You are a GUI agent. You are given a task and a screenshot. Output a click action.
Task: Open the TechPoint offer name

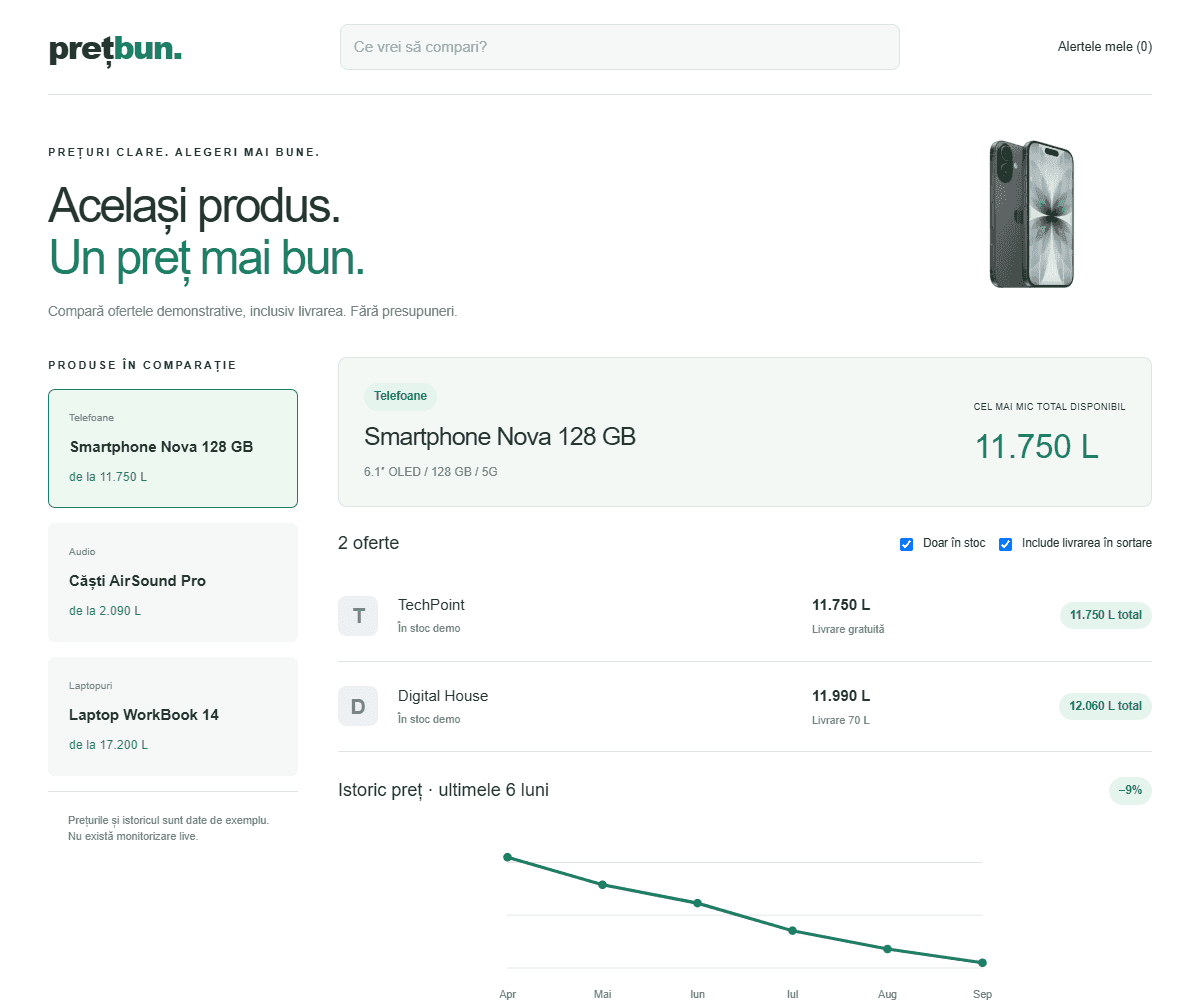pos(431,605)
